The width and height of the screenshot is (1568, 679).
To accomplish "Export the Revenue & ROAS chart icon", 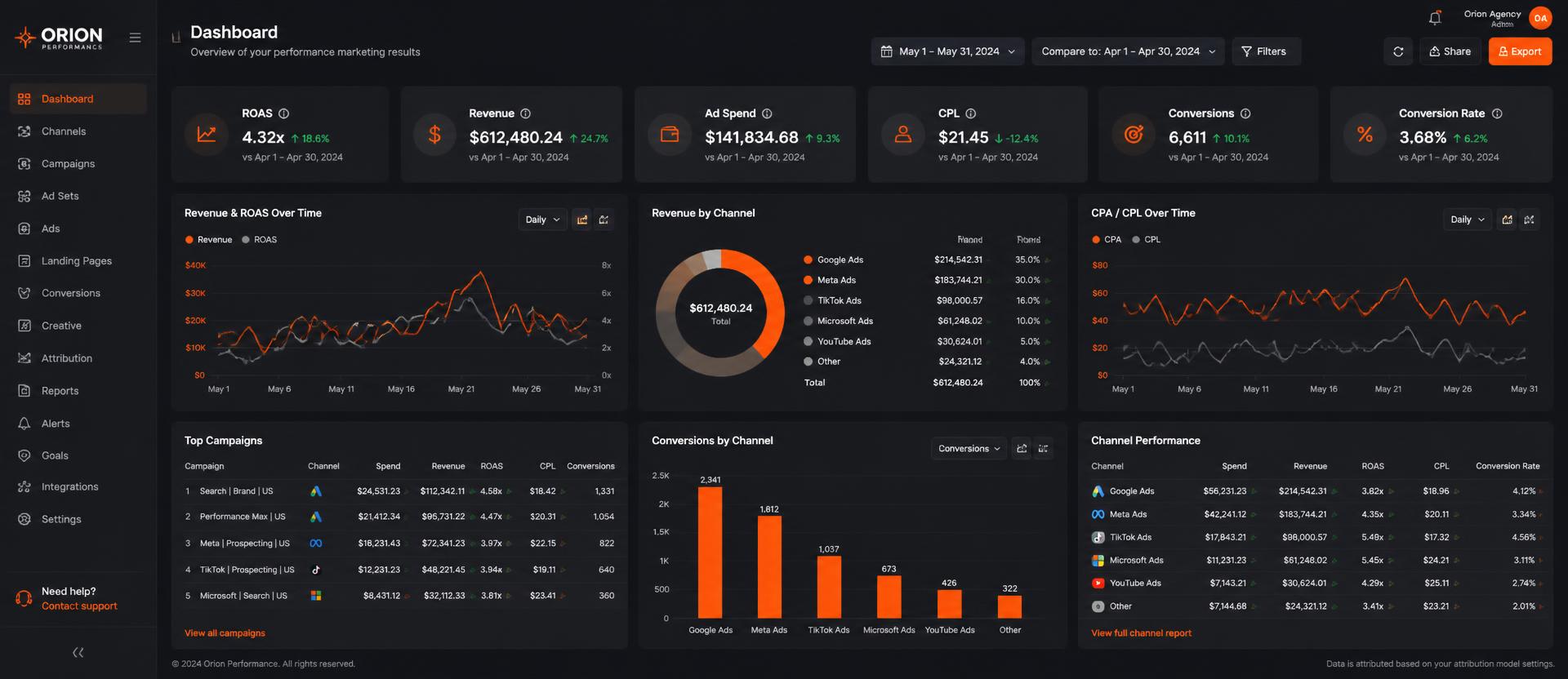I will click(x=582, y=220).
